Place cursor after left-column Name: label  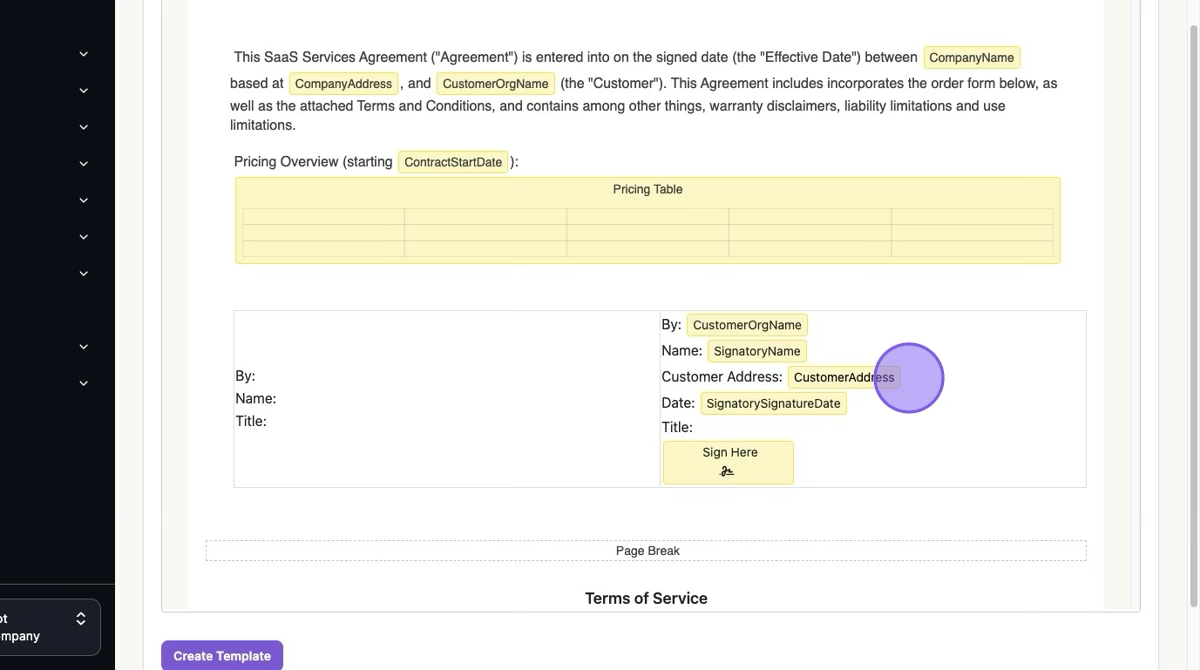[x=279, y=399]
